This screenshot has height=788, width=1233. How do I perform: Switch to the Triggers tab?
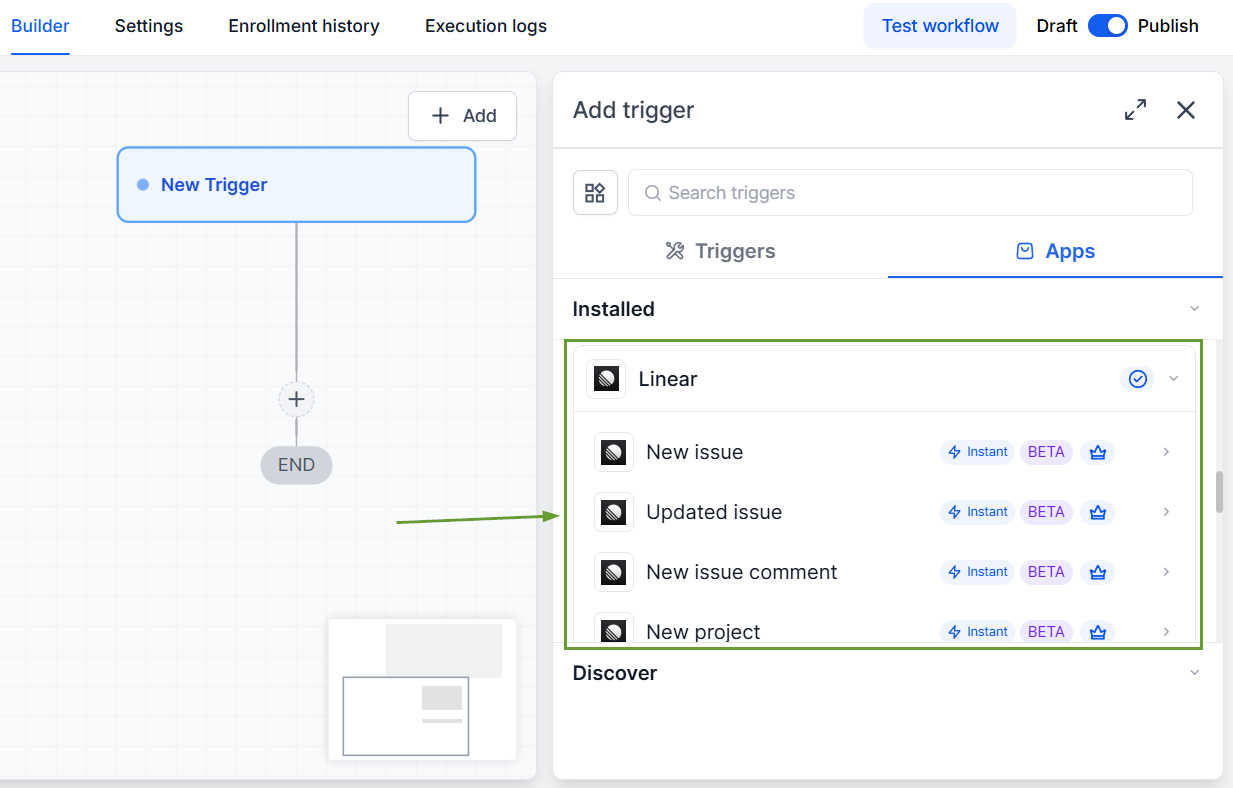(x=720, y=251)
